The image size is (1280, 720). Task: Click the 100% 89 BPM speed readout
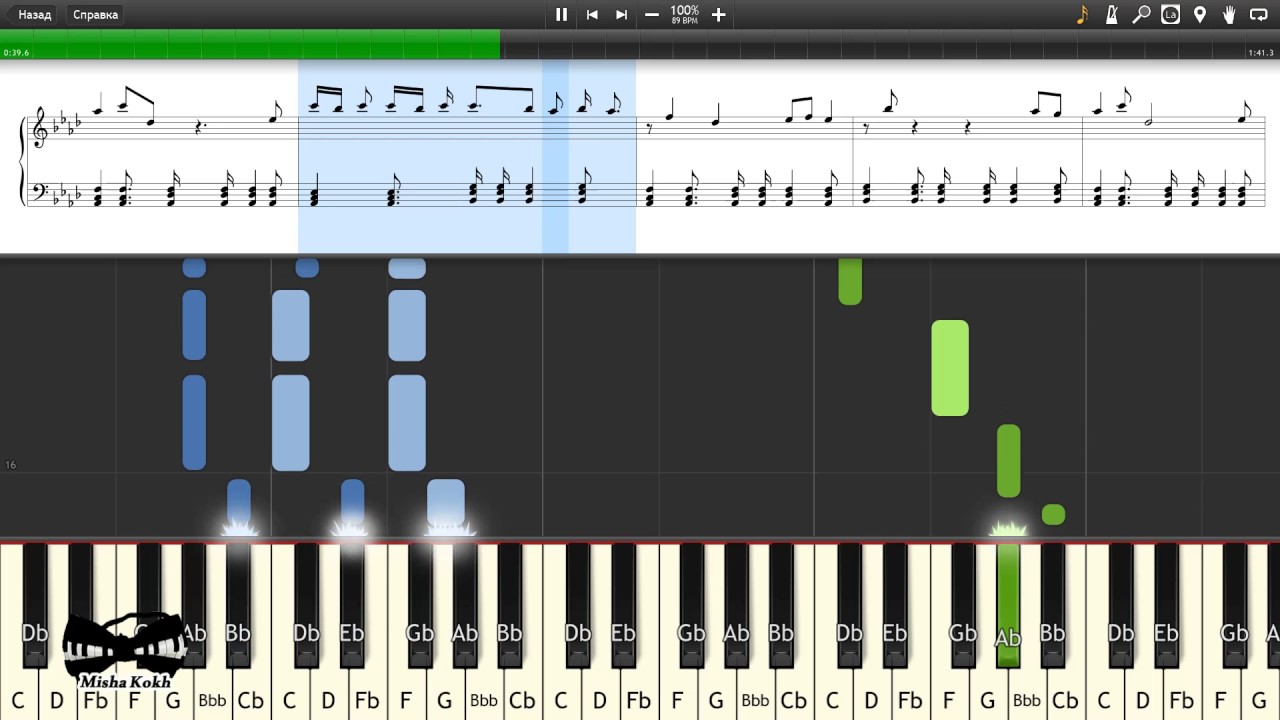pyautogui.click(x=685, y=14)
